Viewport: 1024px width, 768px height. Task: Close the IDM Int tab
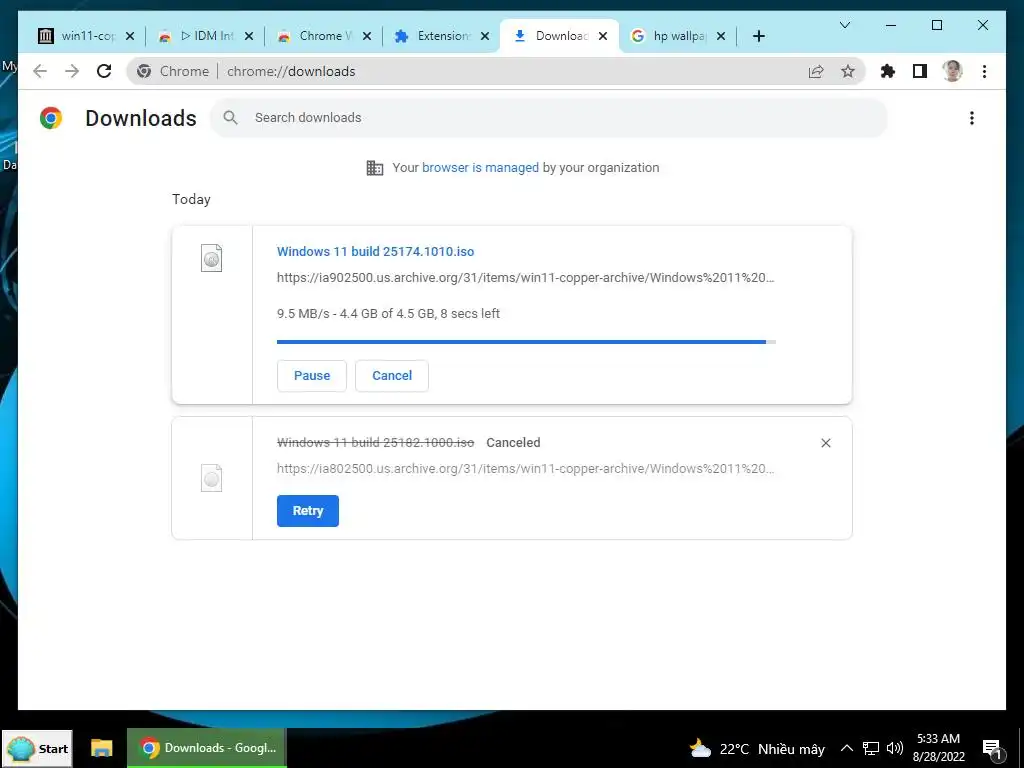point(249,37)
